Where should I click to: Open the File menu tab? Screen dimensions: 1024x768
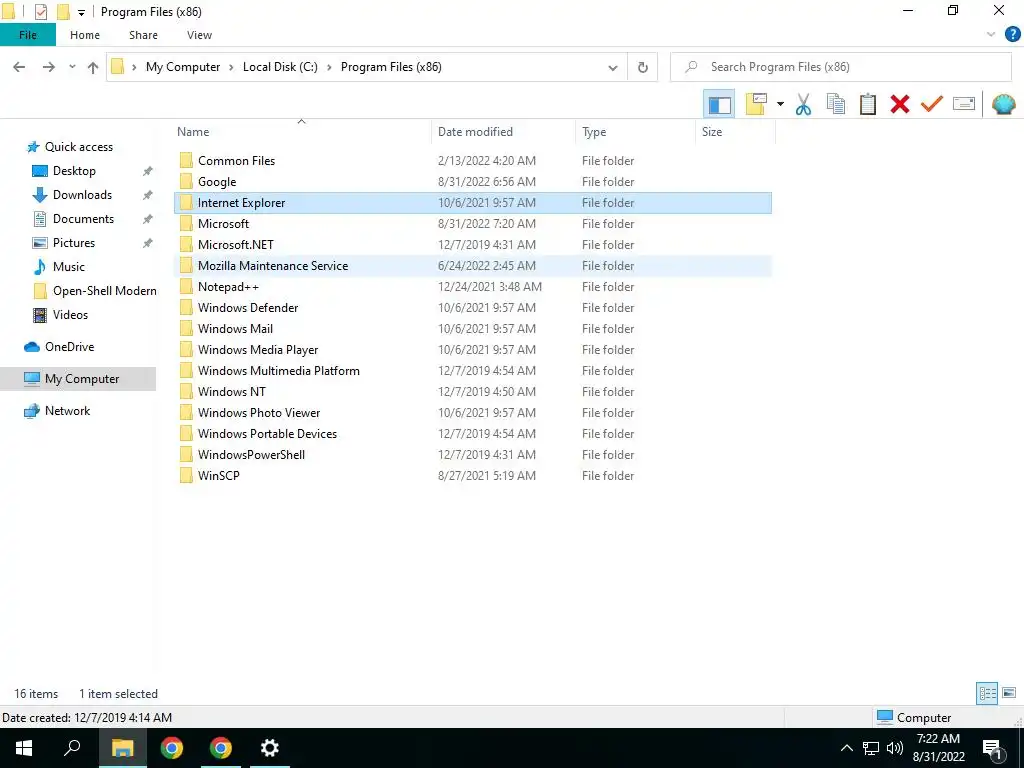point(28,35)
